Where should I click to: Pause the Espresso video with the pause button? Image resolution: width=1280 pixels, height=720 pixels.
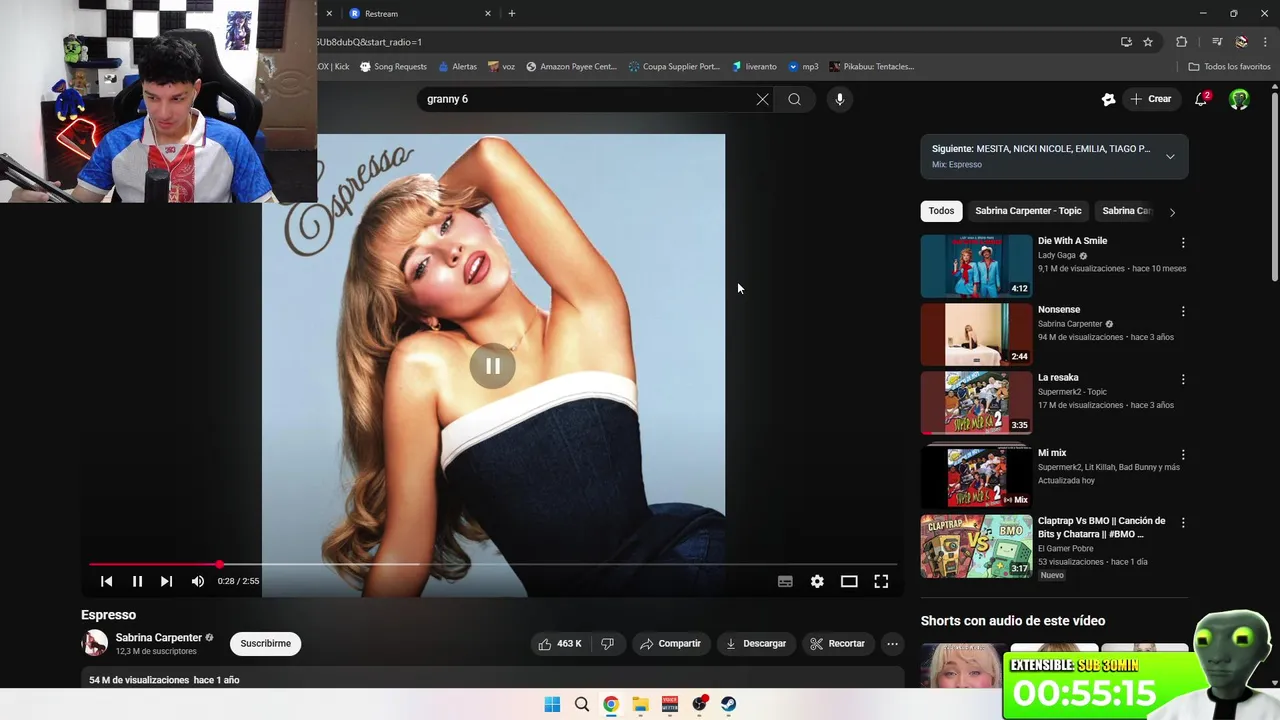click(x=137, y=581)
